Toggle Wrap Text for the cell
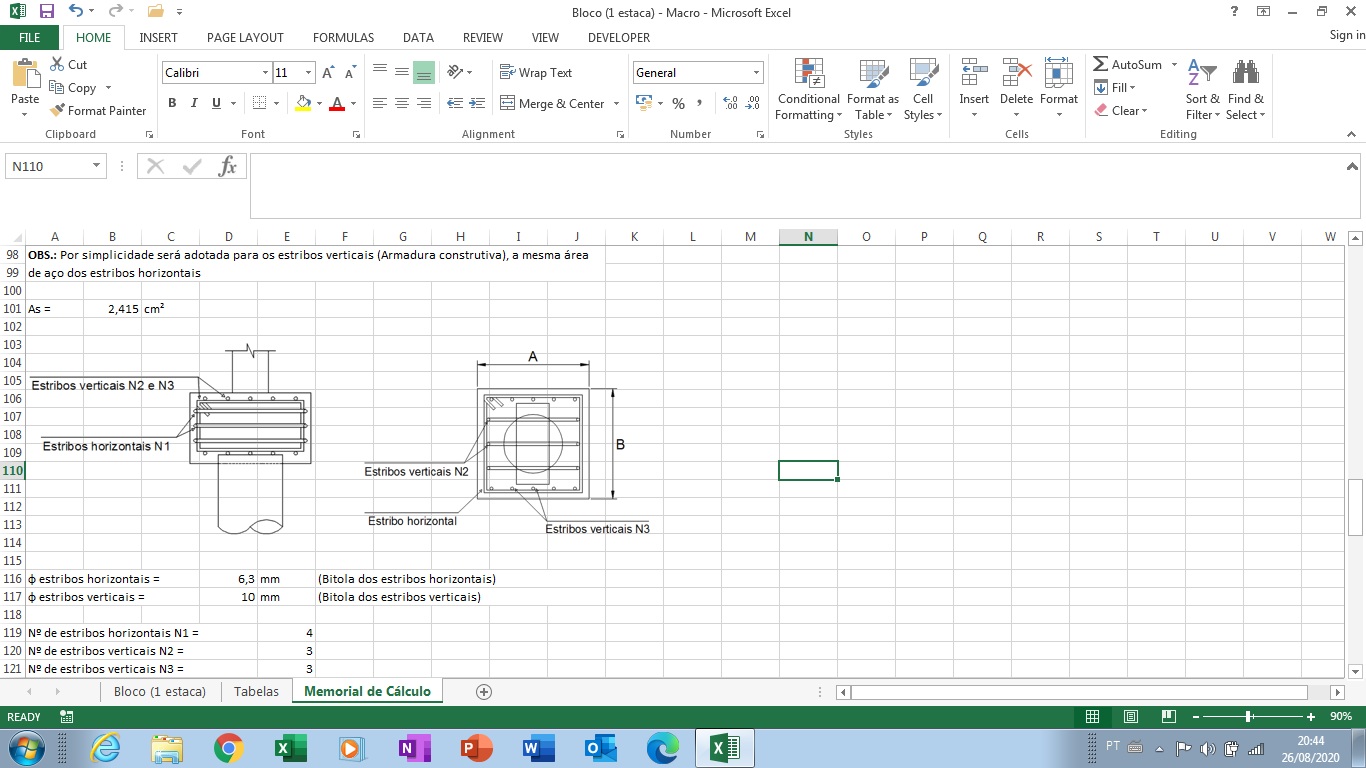Screen dimensions: 1366x768 [536, 72]
